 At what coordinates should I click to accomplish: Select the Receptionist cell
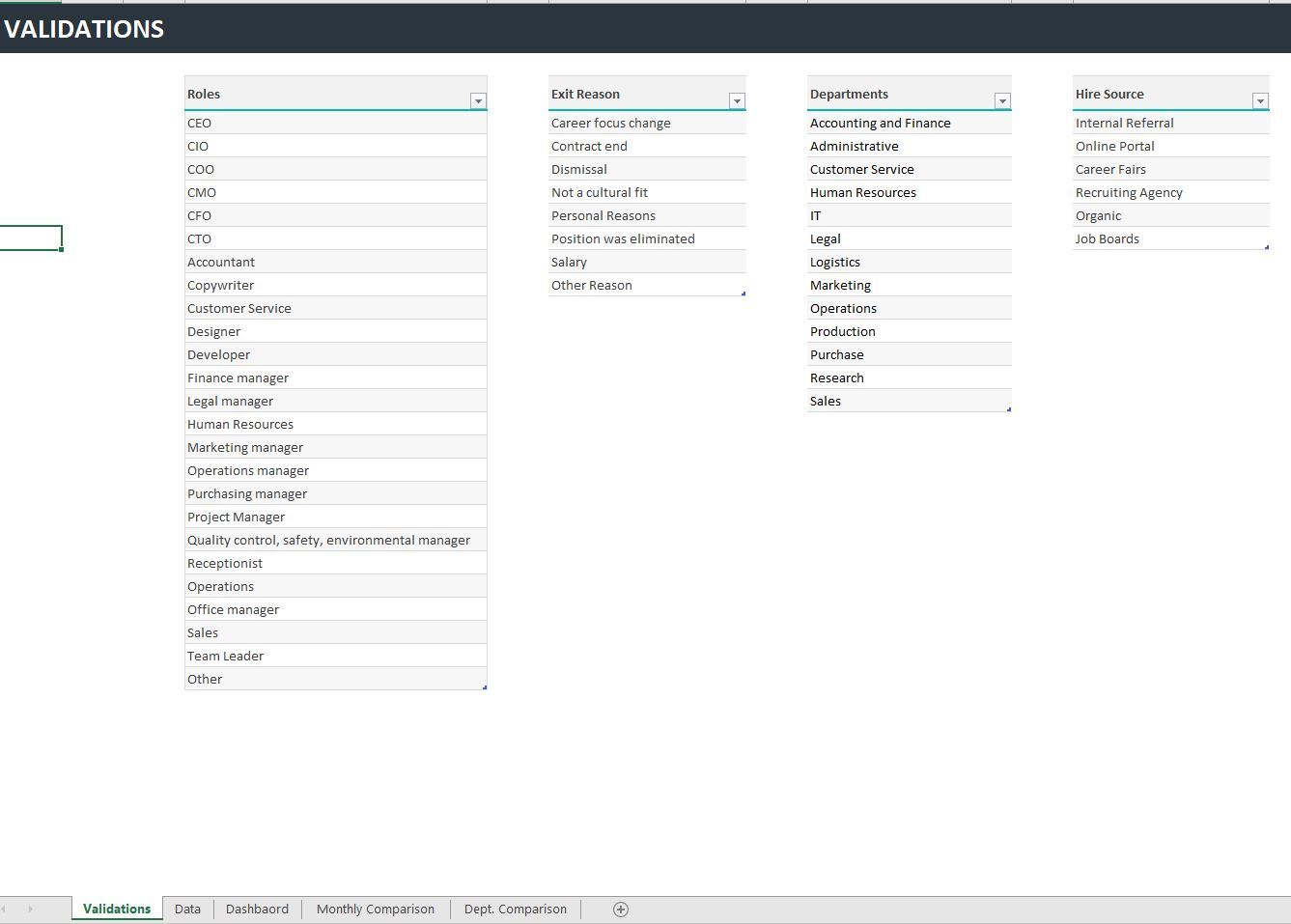coord(336,563)
